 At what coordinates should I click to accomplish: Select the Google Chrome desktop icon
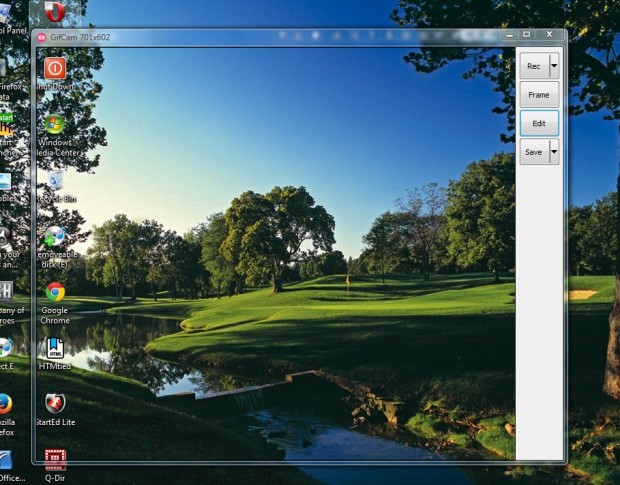pyautogui.click(x=55, y=292)
